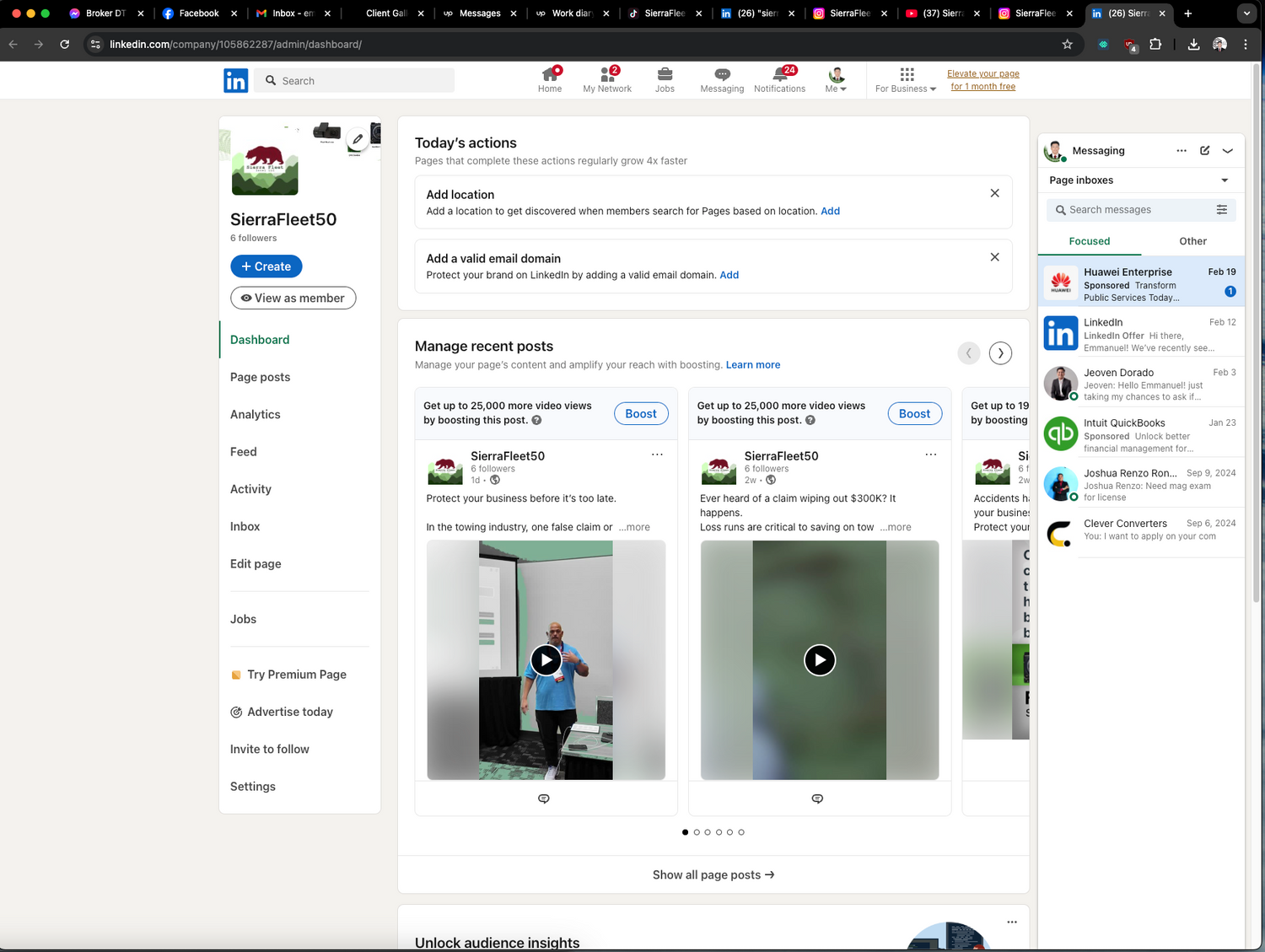Click the Elevate your page offer link

(983, 80)
